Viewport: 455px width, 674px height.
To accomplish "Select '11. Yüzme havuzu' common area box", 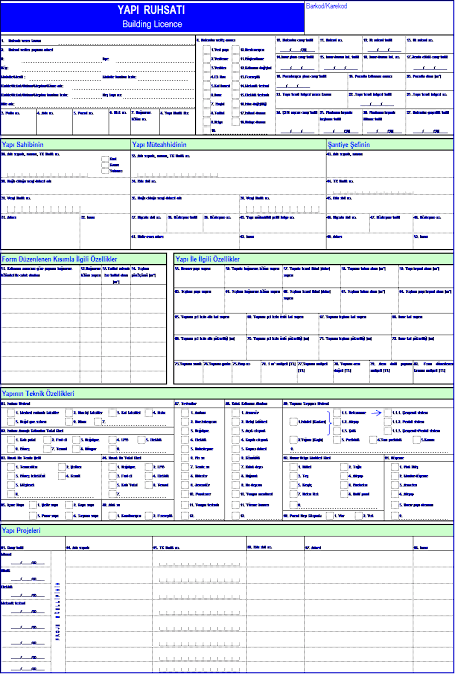I will point(235,505).
